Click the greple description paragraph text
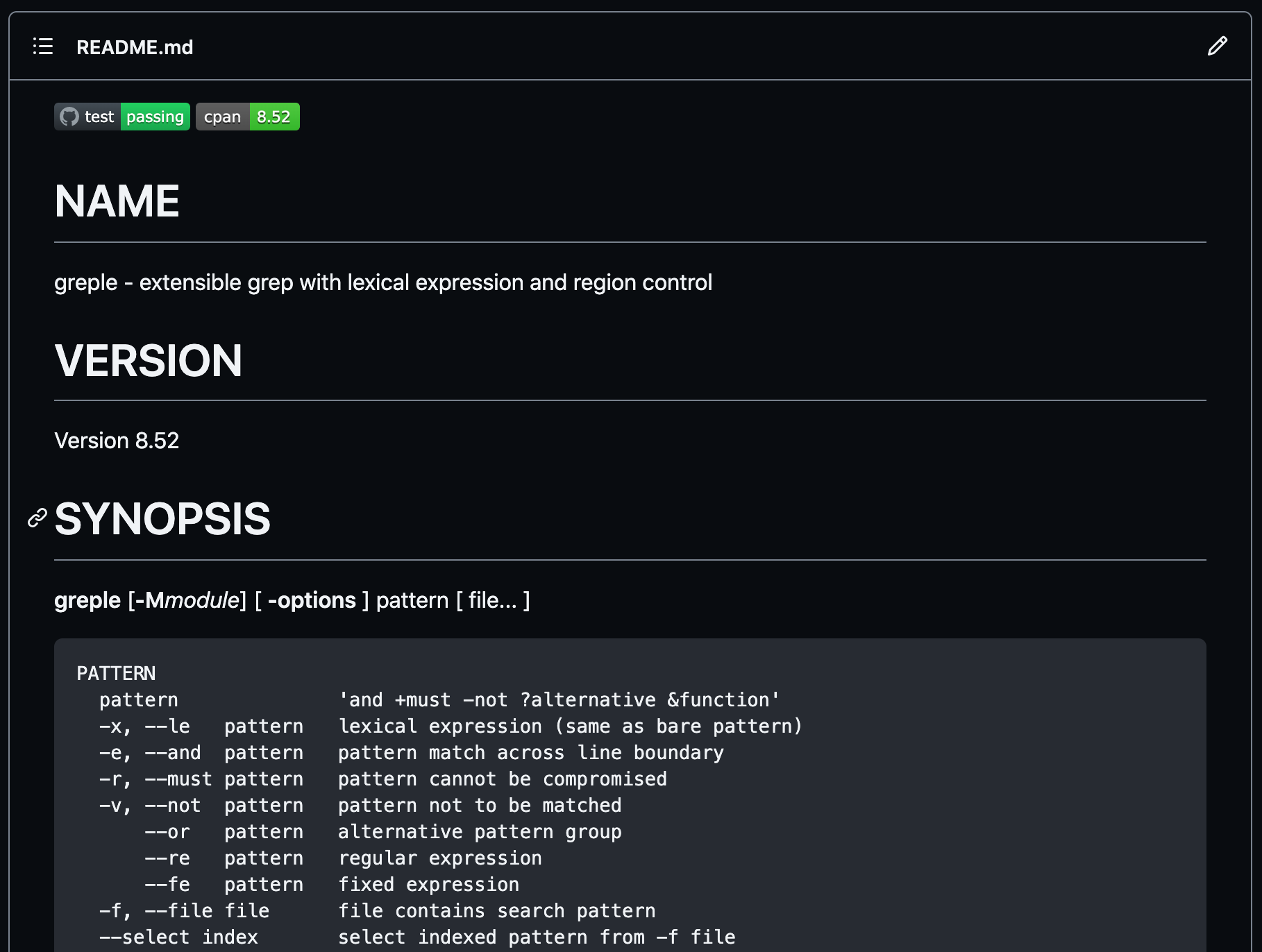This screenshot has width=1262, height=952. (382, 282)
